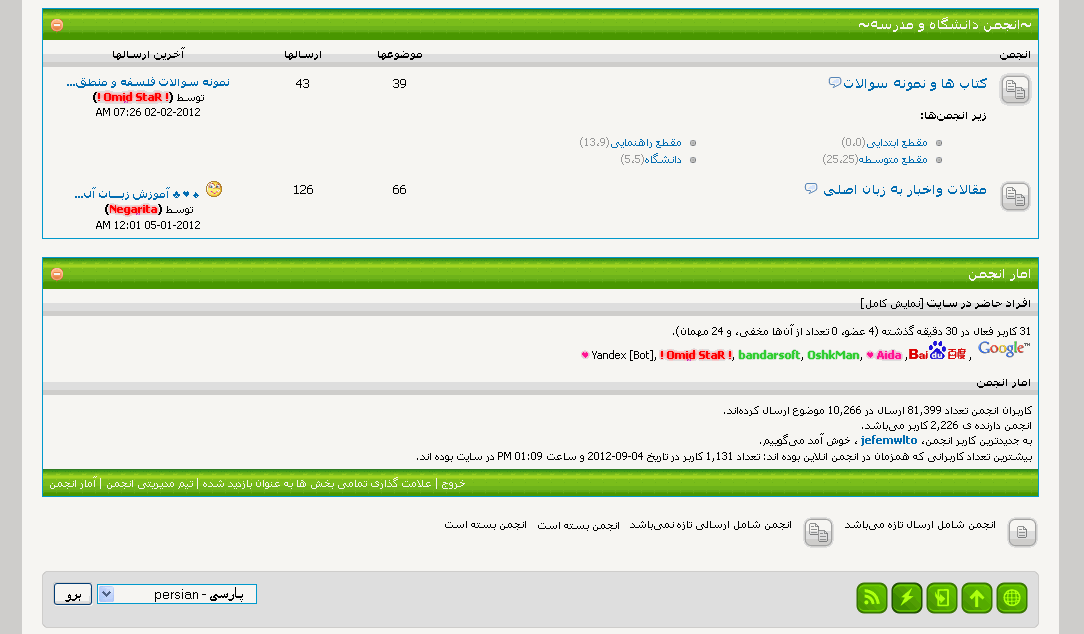
Task: Open subforum مقطع ابتدایی
Action: [897, 142]
